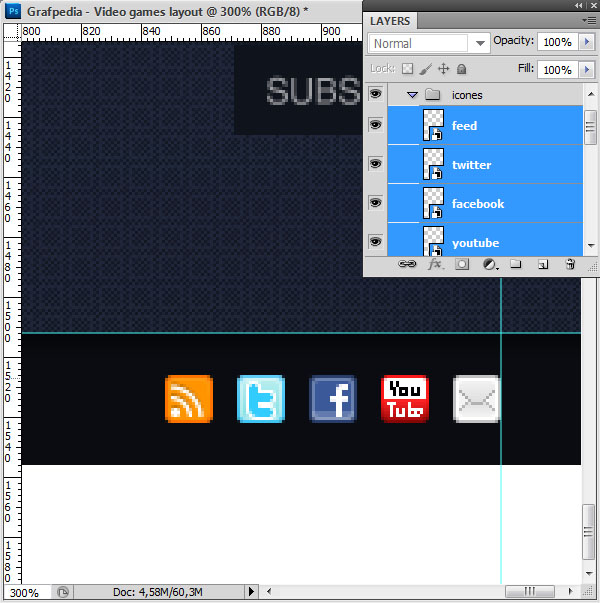The height and width of the screenshot is (603, 600).
Task: Click the status bar preview icon
Action: 63,592
